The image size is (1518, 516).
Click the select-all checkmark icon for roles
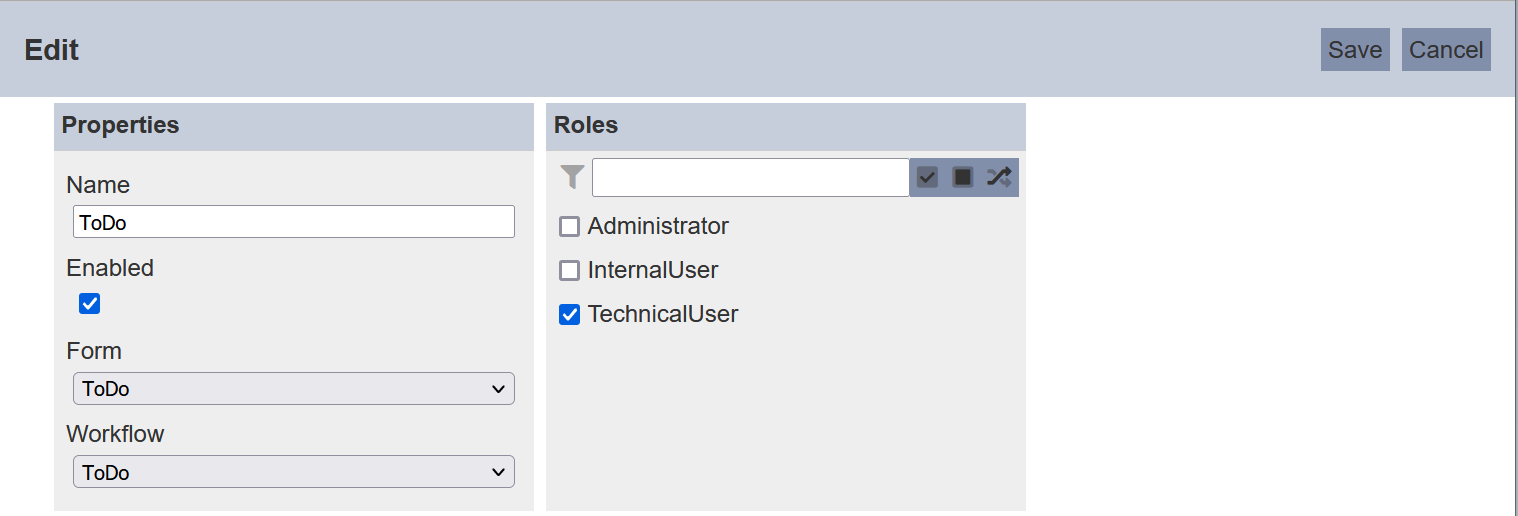(x=927, y=177)
